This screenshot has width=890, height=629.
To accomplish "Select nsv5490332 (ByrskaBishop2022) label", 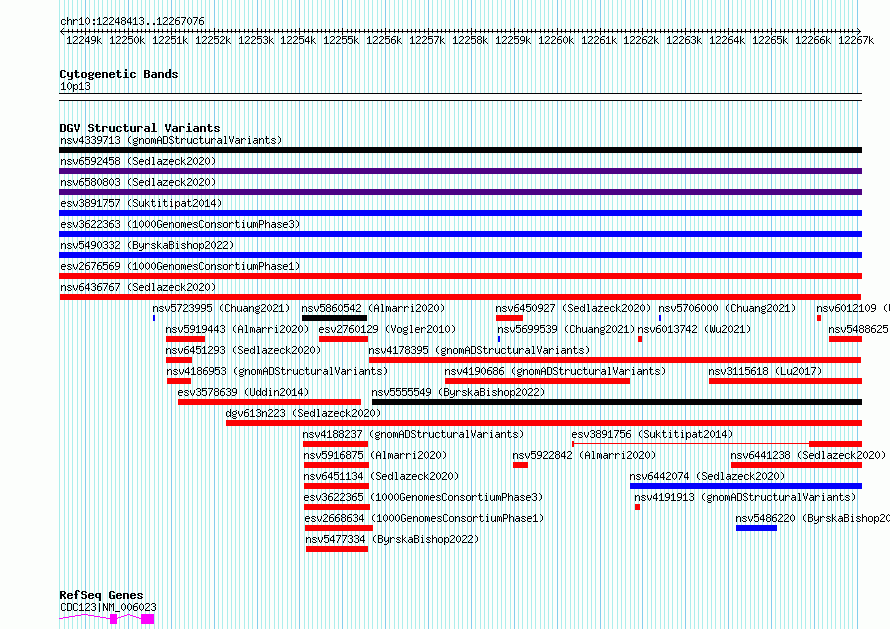I will pyautogui.click(x=147, y=245).
